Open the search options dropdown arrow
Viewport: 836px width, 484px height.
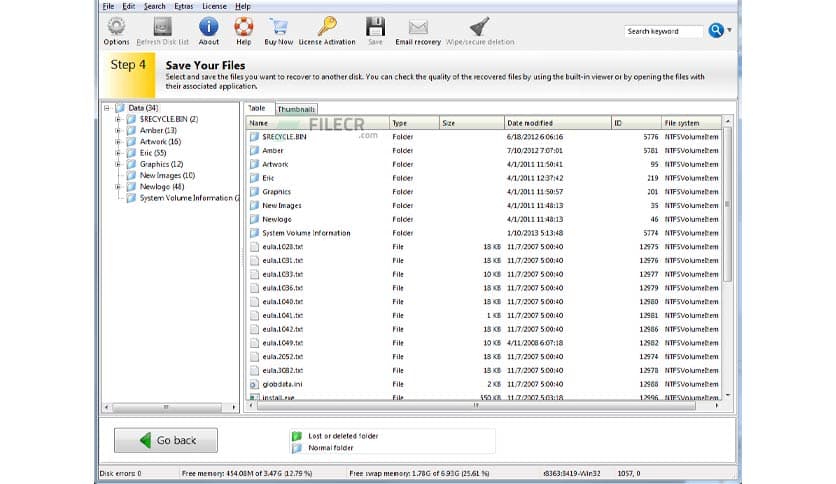(729, 30)
